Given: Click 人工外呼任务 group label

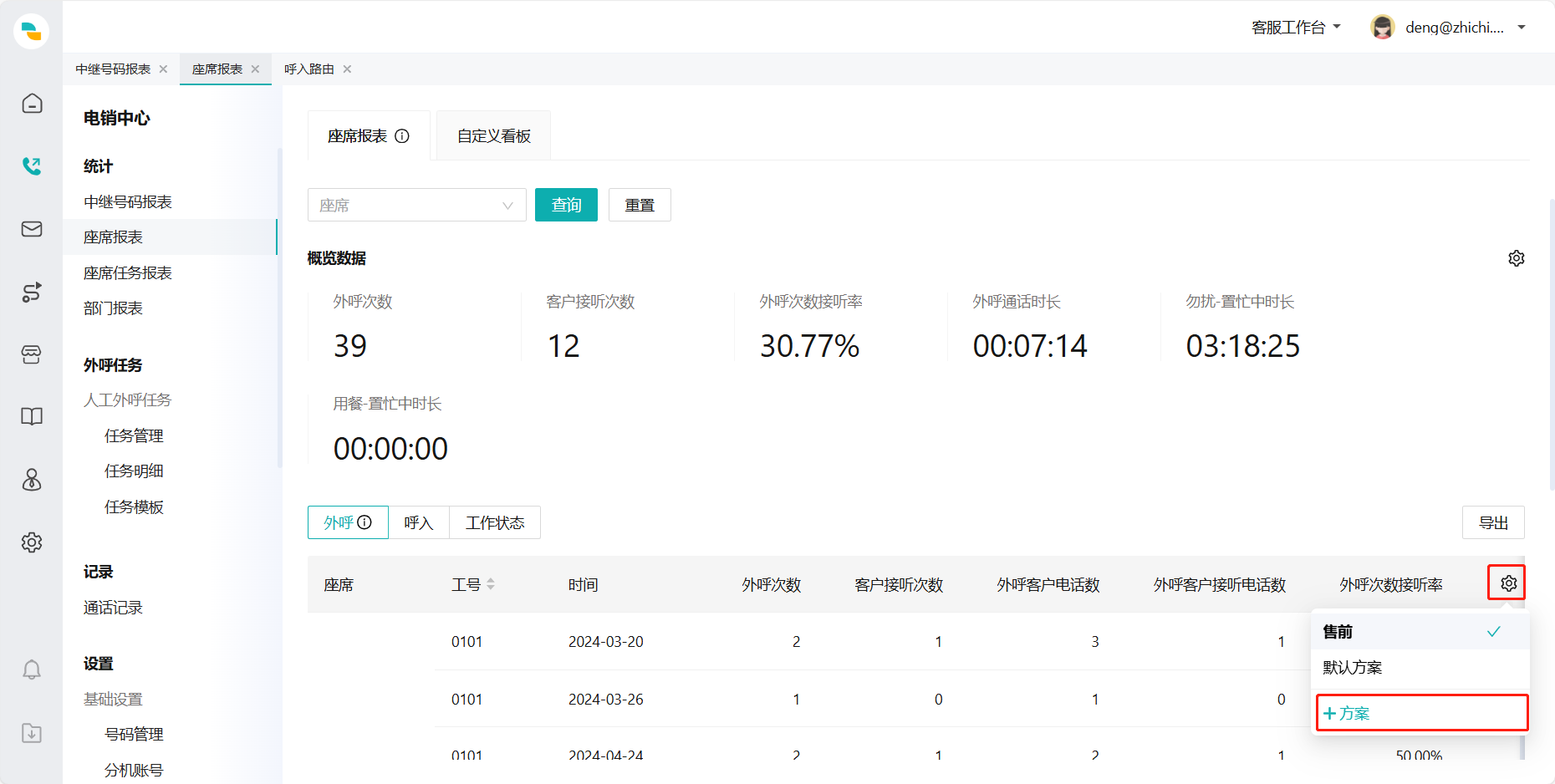Looking at the screenshot, I should pos(127,400).
